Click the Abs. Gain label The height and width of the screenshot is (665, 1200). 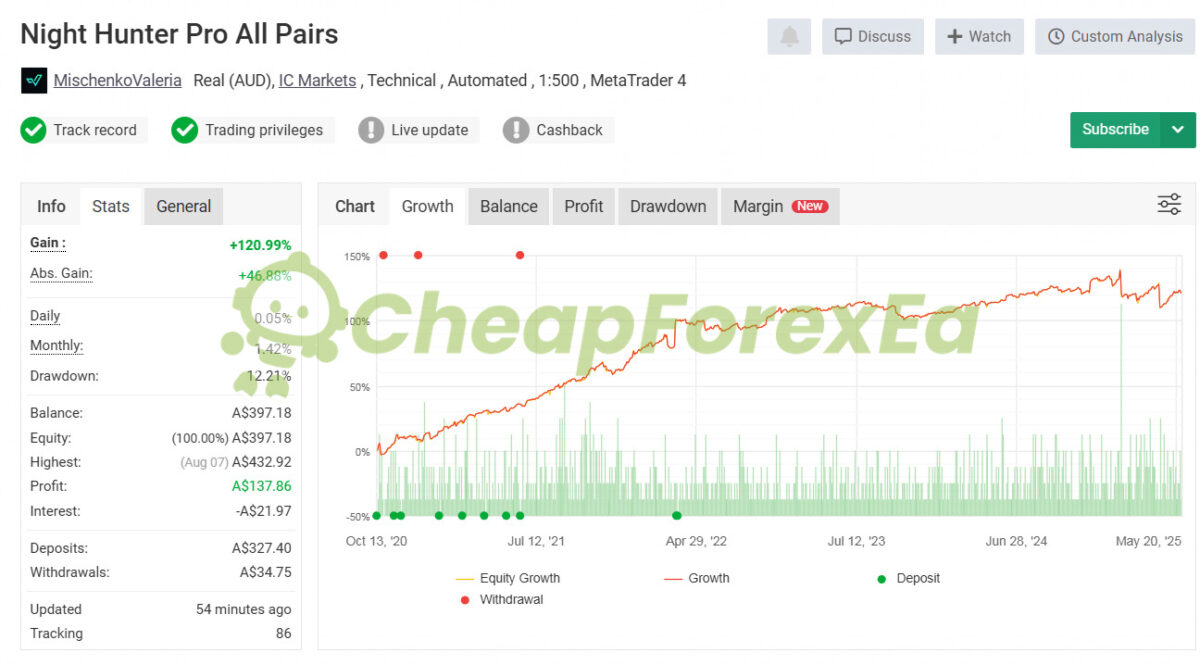[61, 273]
